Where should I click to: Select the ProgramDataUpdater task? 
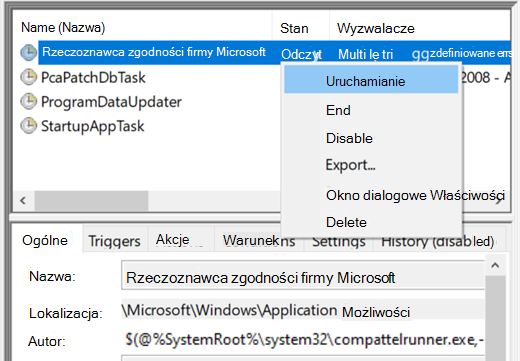(111, 102)
